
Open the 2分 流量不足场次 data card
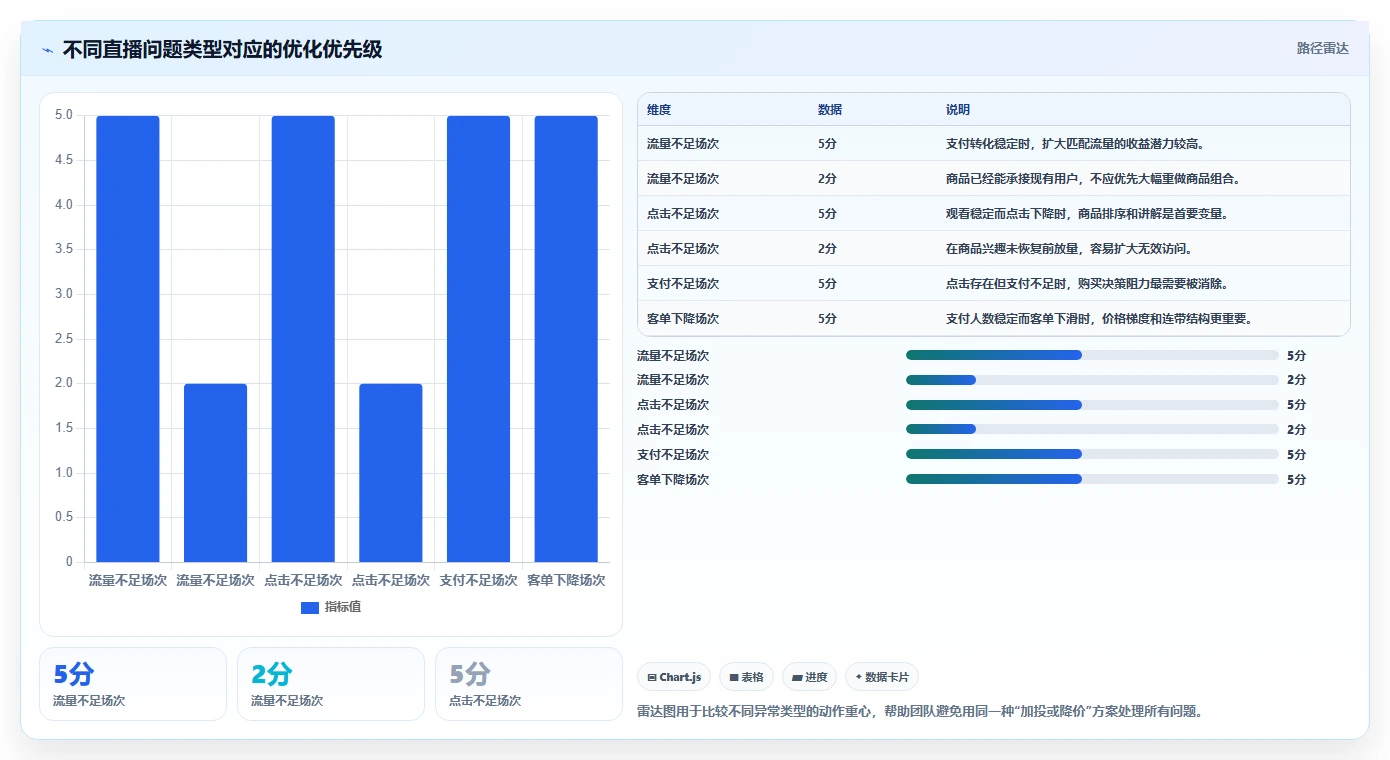click(x=331, y=684)
